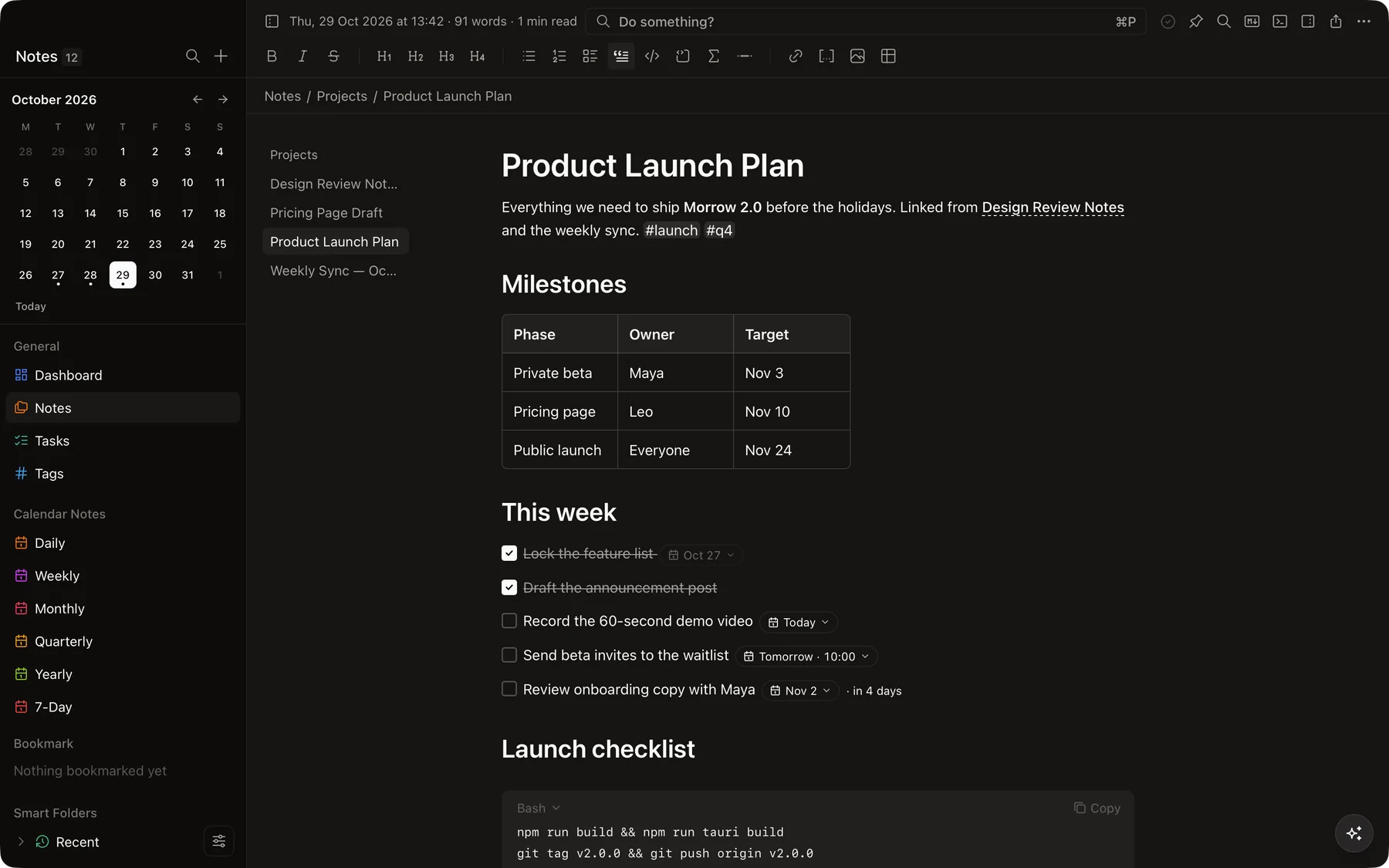Toggle the markdown source view
The image size is (1389, 868).
click(1252, 22)
